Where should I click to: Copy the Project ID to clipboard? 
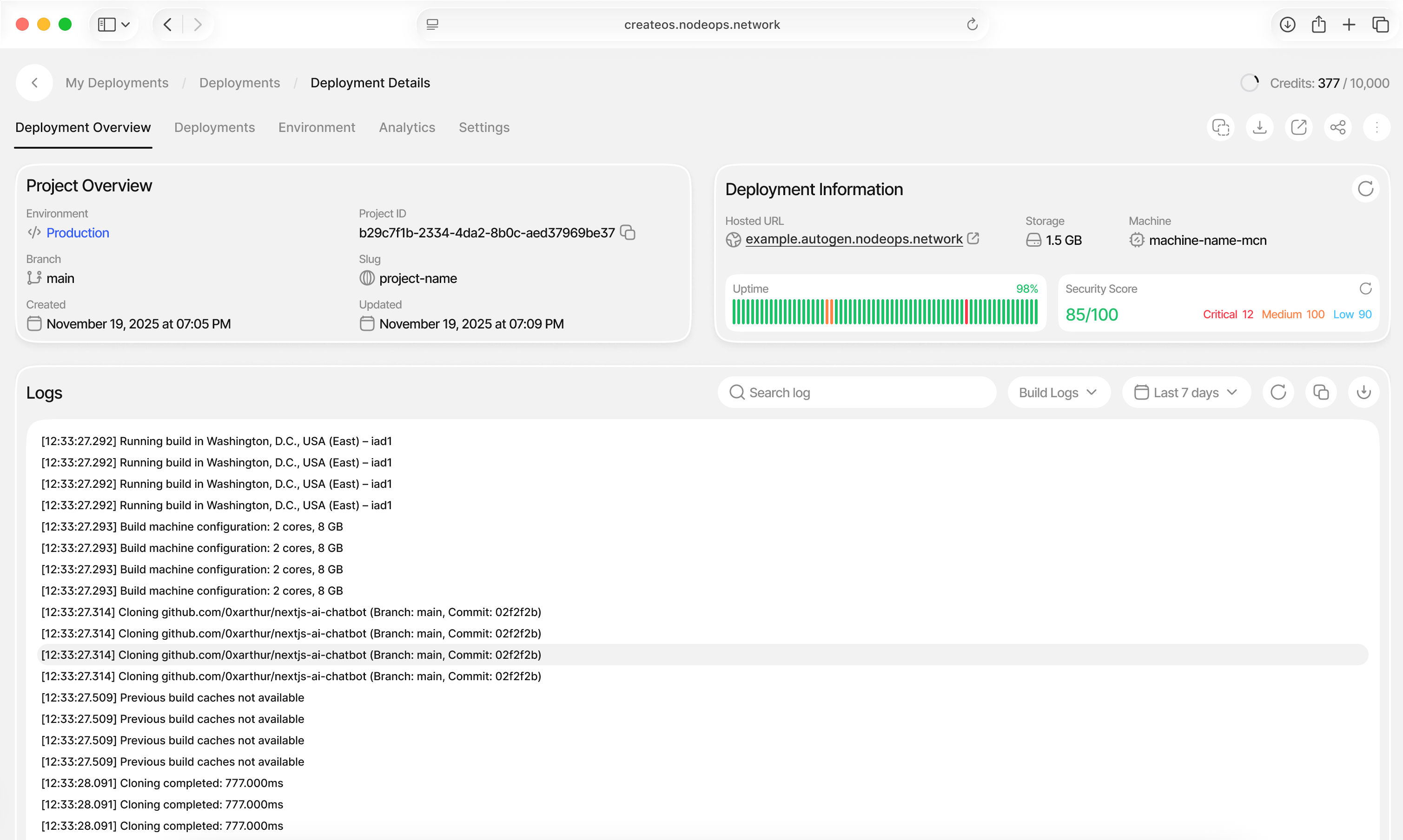(628, 233)
